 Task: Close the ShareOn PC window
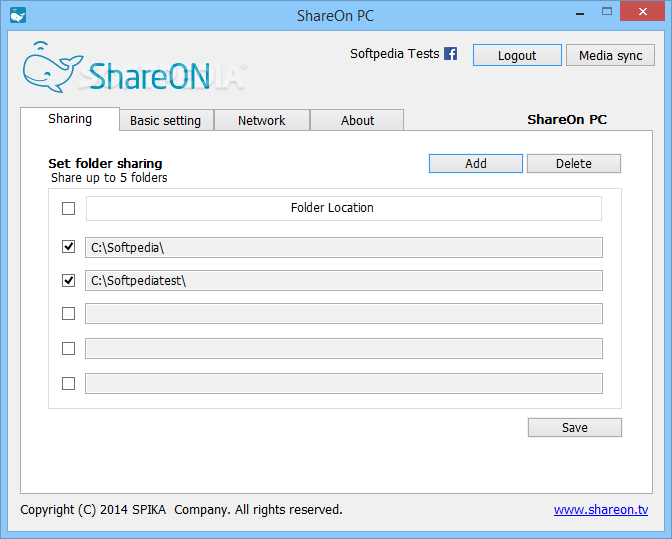point(642,12)
